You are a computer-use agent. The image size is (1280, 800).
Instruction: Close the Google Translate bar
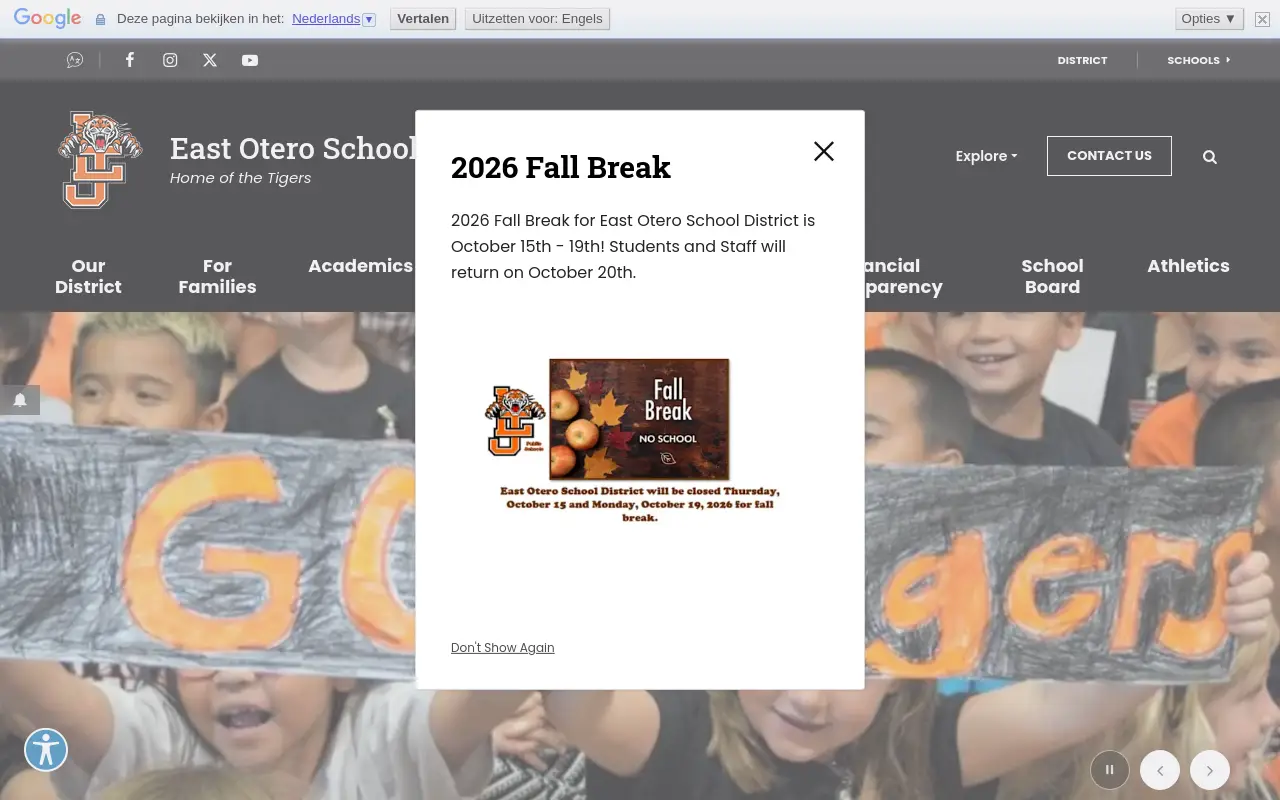[x=1263, y=19]
